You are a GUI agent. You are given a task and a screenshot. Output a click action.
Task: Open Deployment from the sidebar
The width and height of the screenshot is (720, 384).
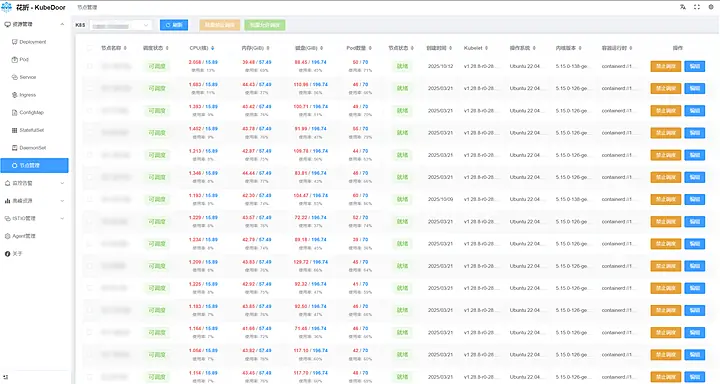click(33, 42)
